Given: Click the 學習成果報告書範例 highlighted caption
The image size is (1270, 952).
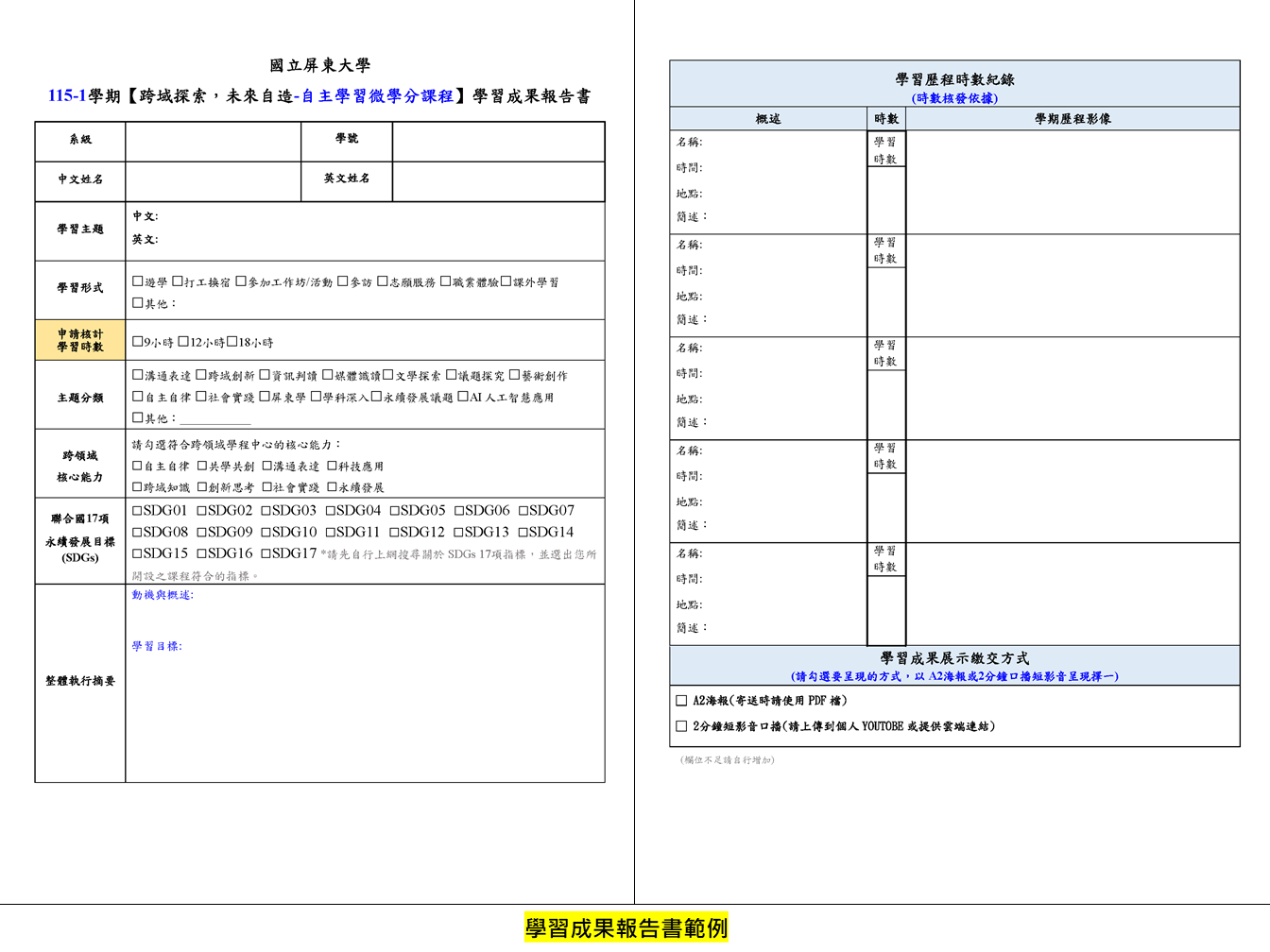Looking at the screenshot, I should tap(626, 928).
